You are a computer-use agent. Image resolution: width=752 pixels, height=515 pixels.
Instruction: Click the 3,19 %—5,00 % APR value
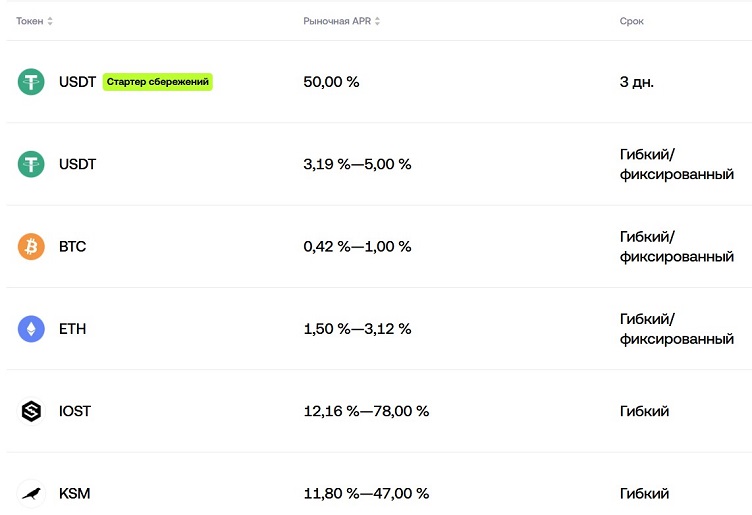point(357,164)
